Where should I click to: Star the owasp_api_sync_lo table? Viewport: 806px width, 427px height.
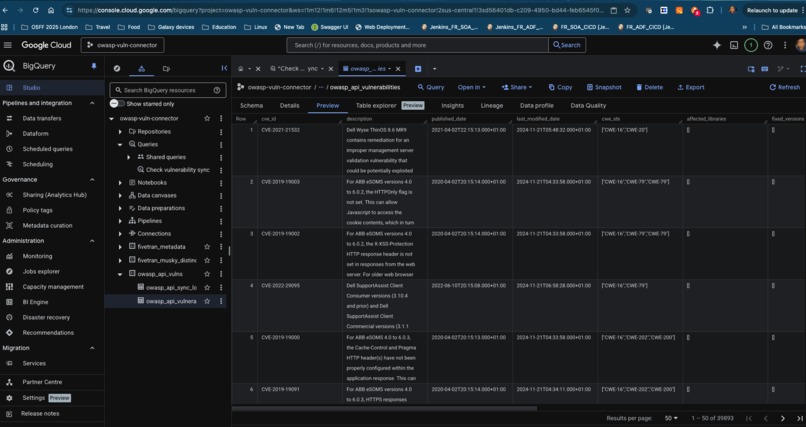click(x=207, y=288)
